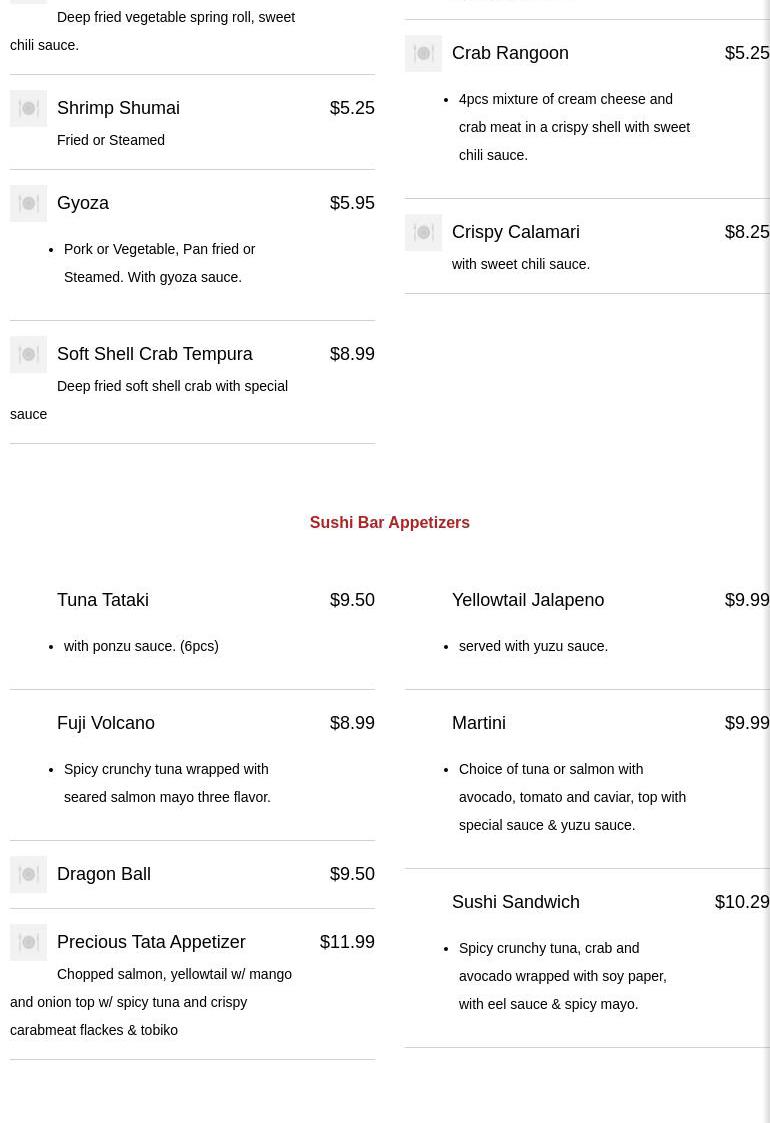Click the Soft Shell Crab Tempura icon
The image size is (770, 1123).
point(28,354)
